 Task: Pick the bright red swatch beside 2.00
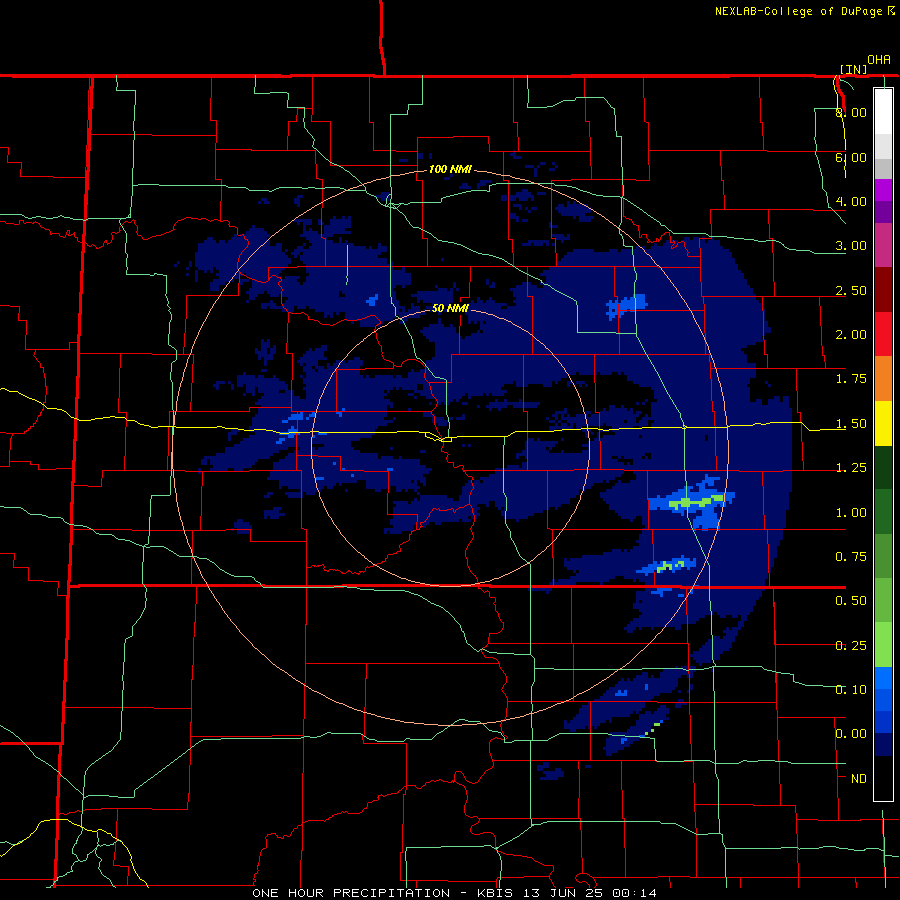click(883, 334)
